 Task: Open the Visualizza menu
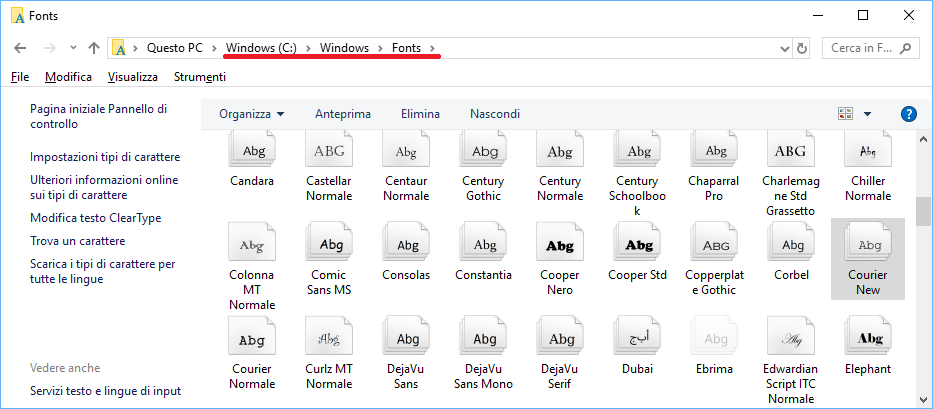point(132,77)
